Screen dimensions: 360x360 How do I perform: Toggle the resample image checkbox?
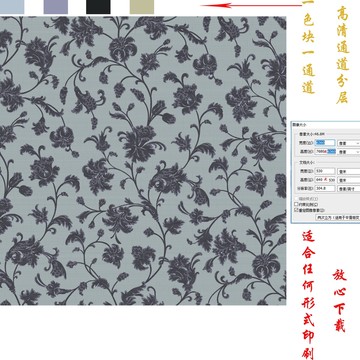pyautogui.click(x=296, y=210)
